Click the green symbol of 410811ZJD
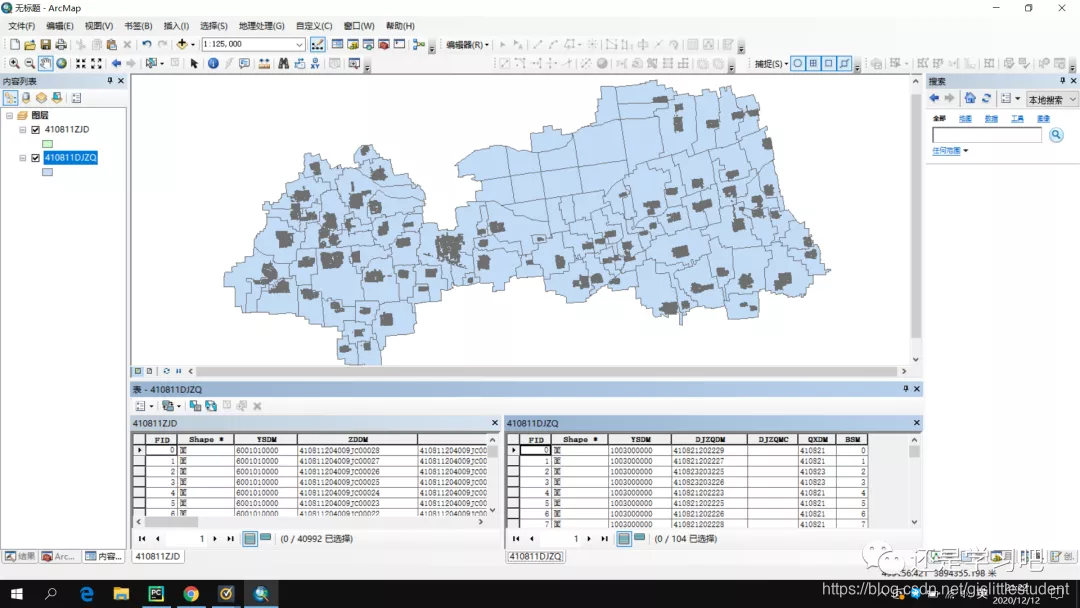Viewport: 1080px width, 608px height. tap(48, 144)
